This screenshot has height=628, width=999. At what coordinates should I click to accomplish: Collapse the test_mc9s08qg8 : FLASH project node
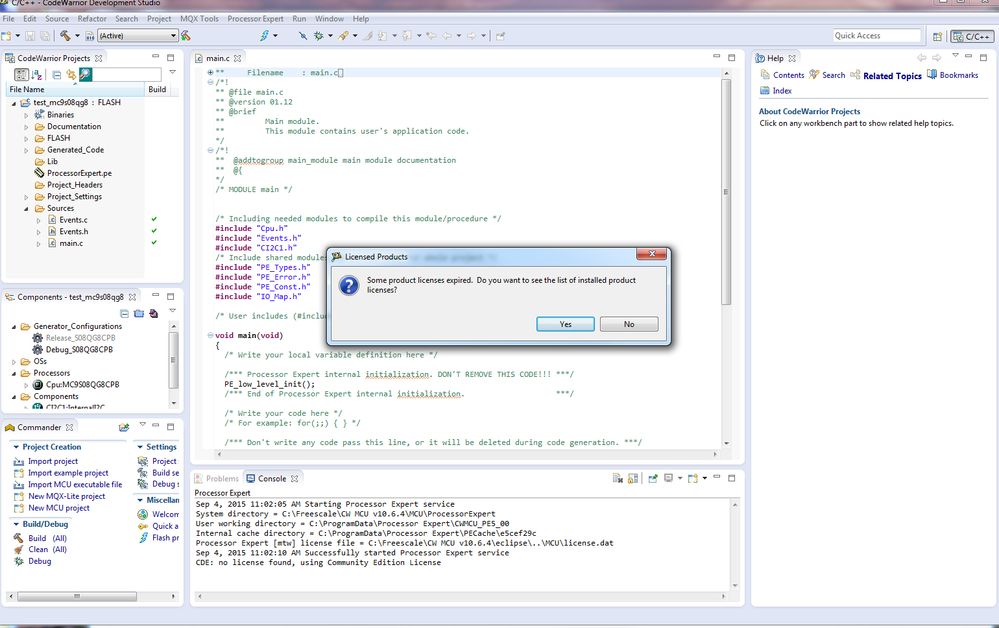14,103
